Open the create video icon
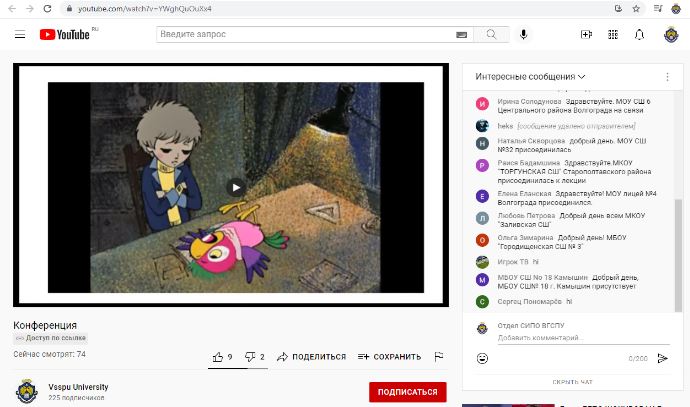The height and width of the screenshot is (407, 690). click(x=586, y=34)
